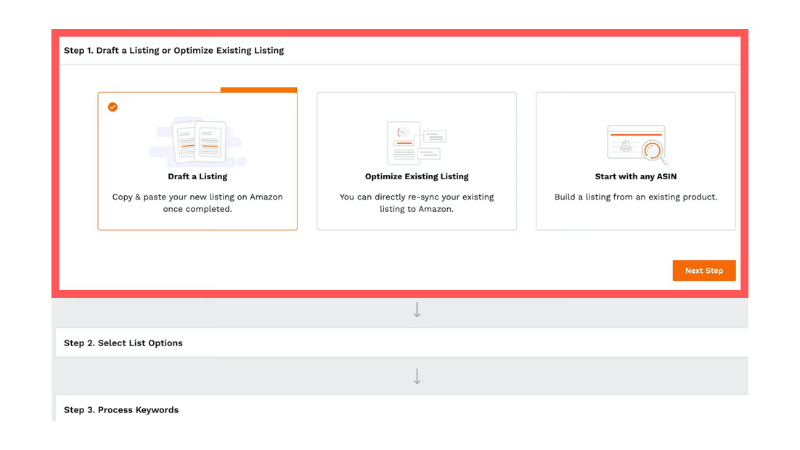
Task: Expand the Step 3. Process Keywords section
Action: 121,410
